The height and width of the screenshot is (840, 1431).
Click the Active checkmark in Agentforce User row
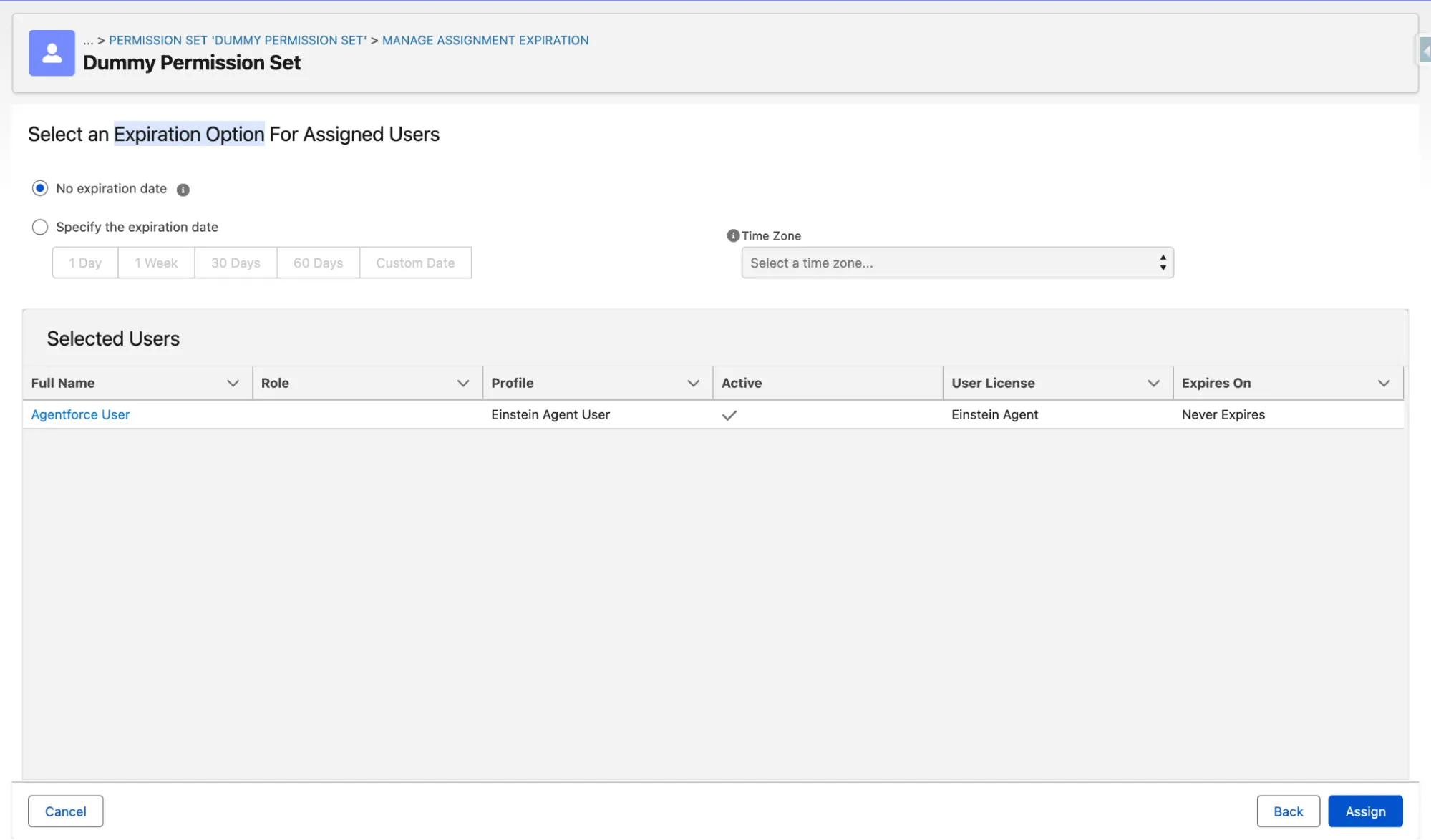click(729, 415)
